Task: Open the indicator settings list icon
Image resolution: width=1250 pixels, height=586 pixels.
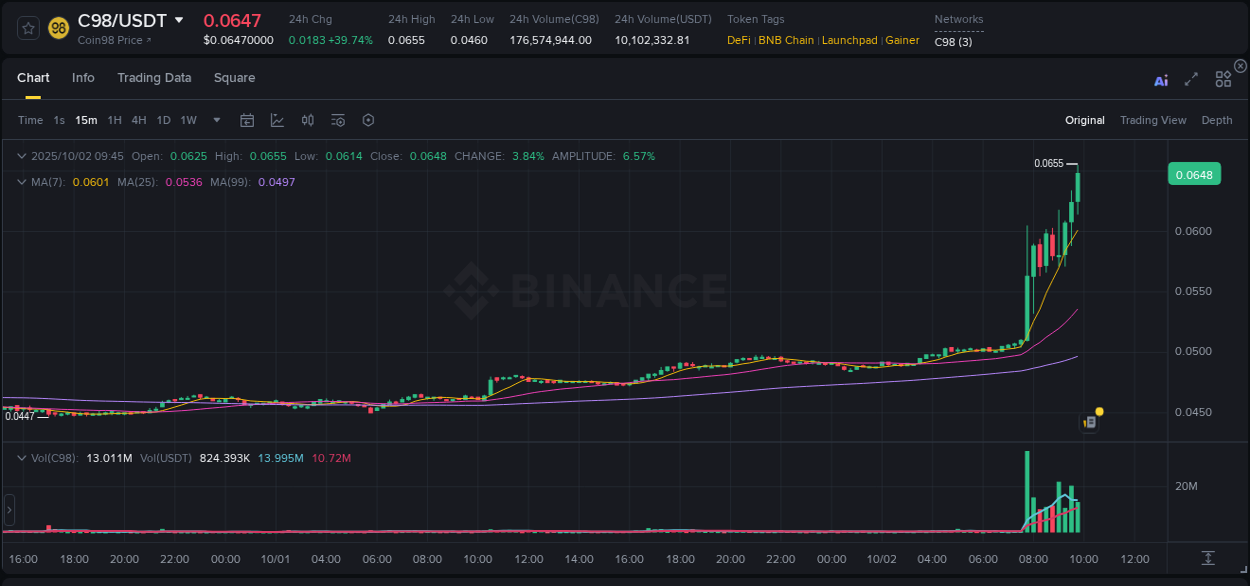Action: tap(337, 120)
